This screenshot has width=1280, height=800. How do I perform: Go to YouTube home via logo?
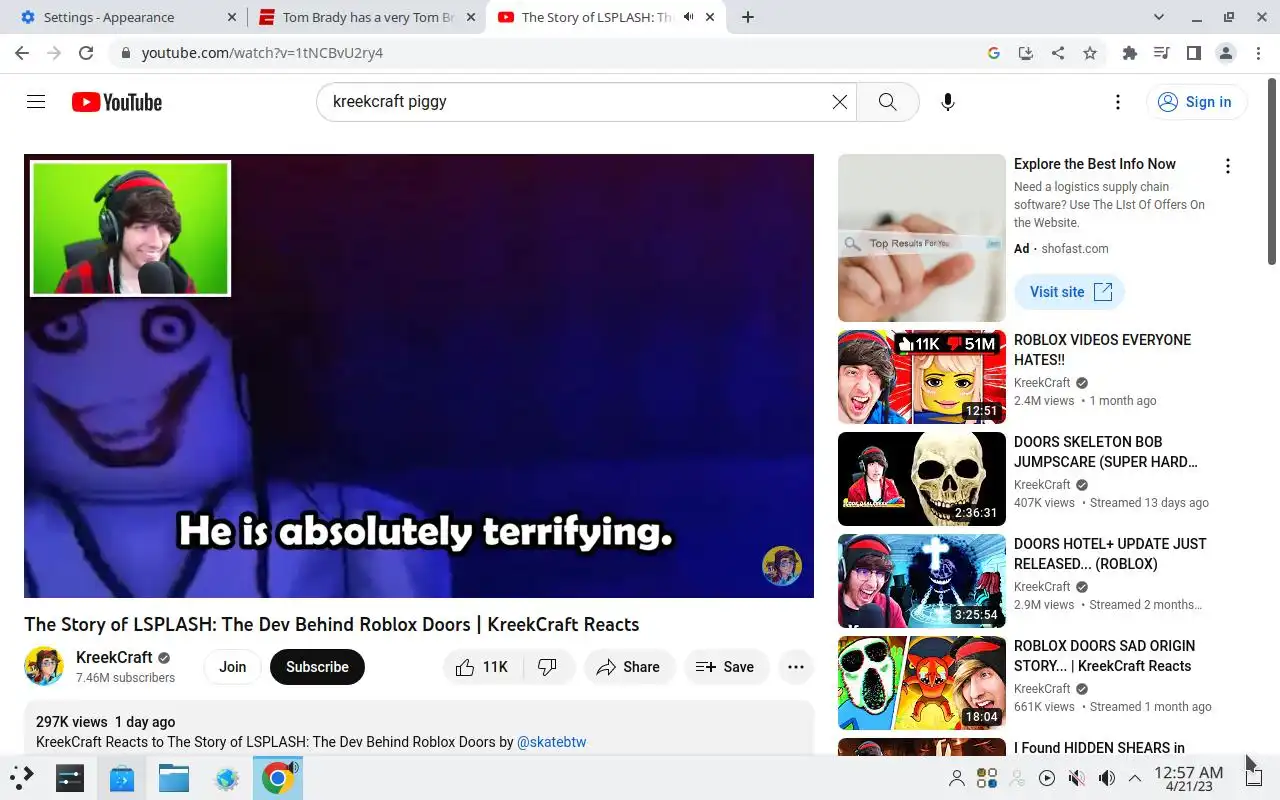[117, 102]
